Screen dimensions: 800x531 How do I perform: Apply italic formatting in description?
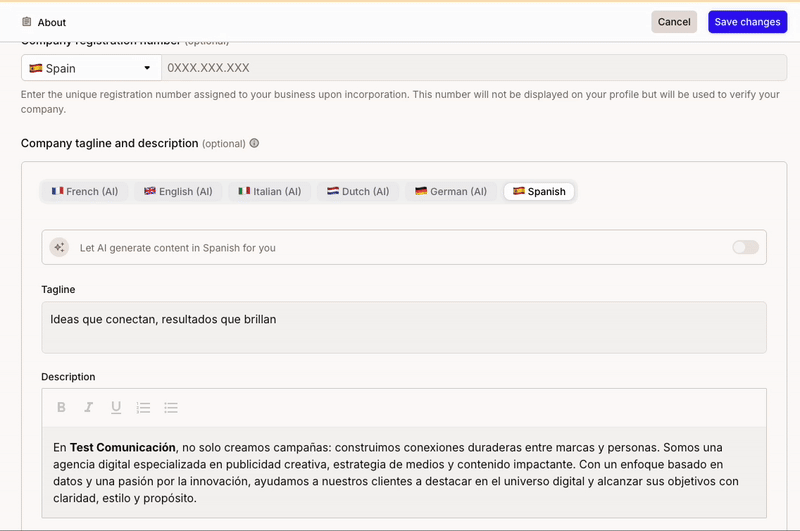tap(89, 407)
